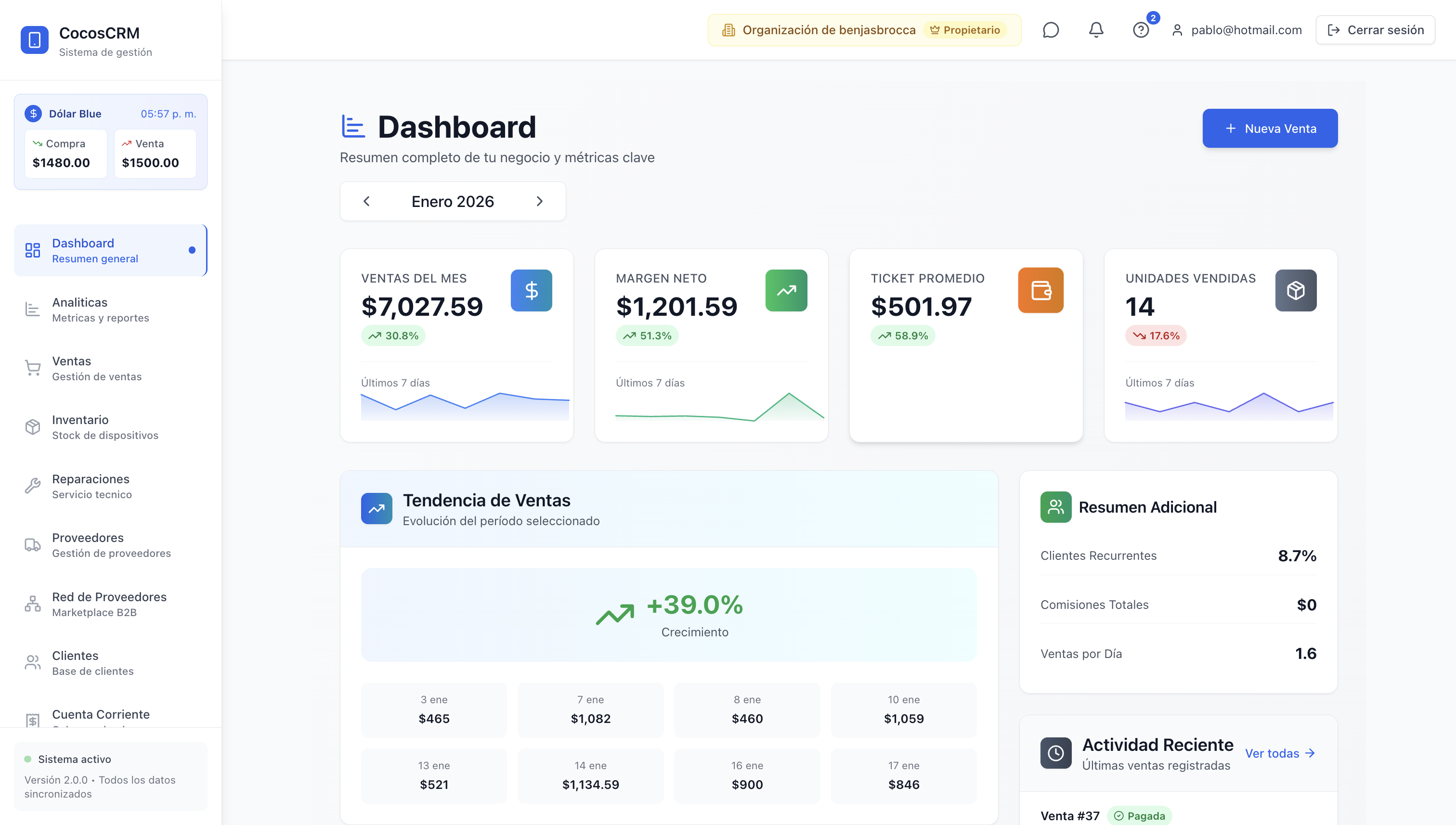Click the help icon showing 2 pending items
The width and height of the screenshot is (1456, 825).
1141,30
